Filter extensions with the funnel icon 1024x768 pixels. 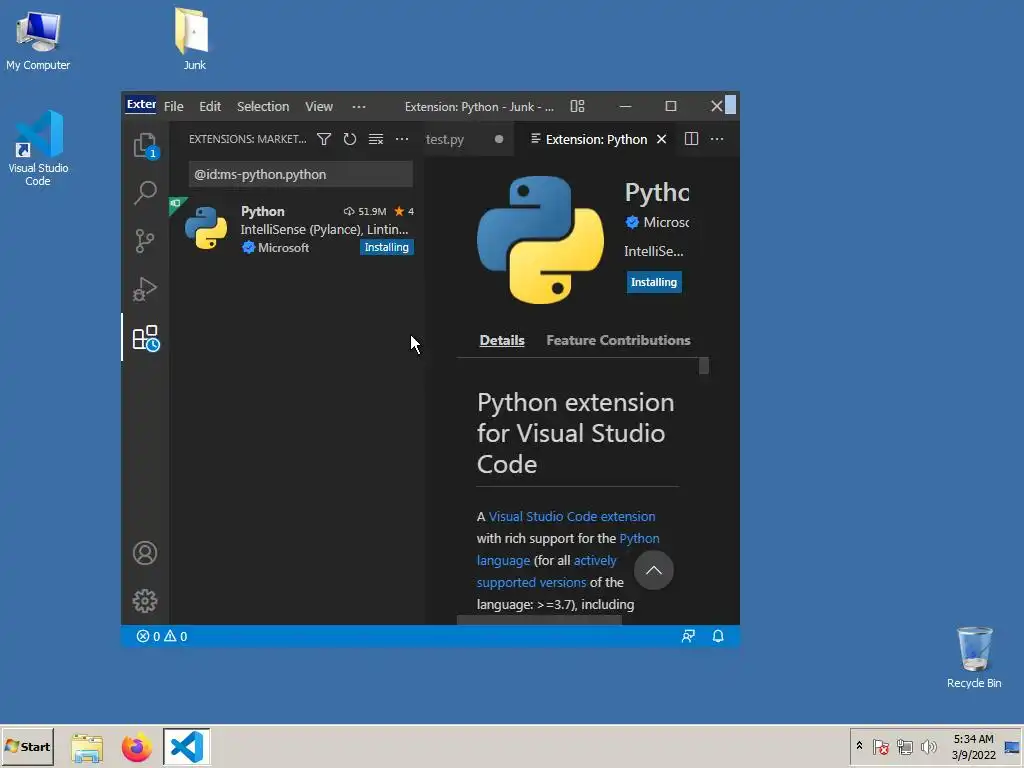pyautogui.click(x=324, y=139)
